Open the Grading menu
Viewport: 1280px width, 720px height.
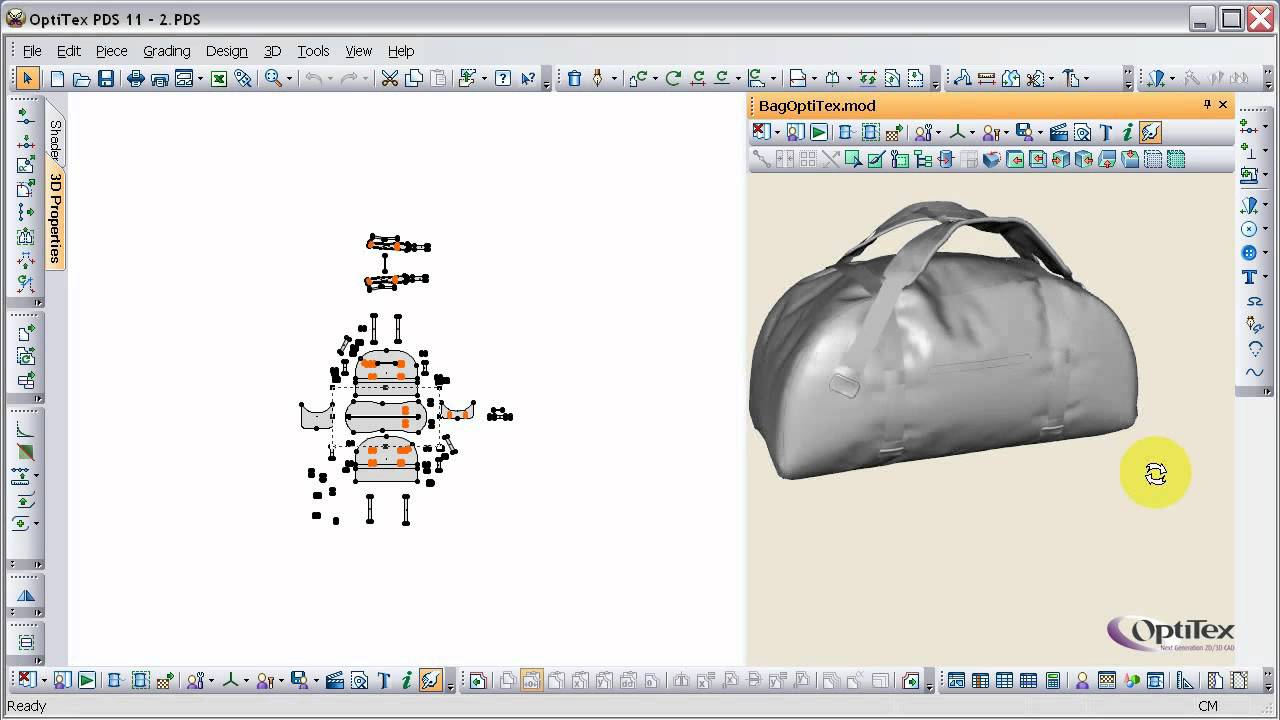(166, 51)
